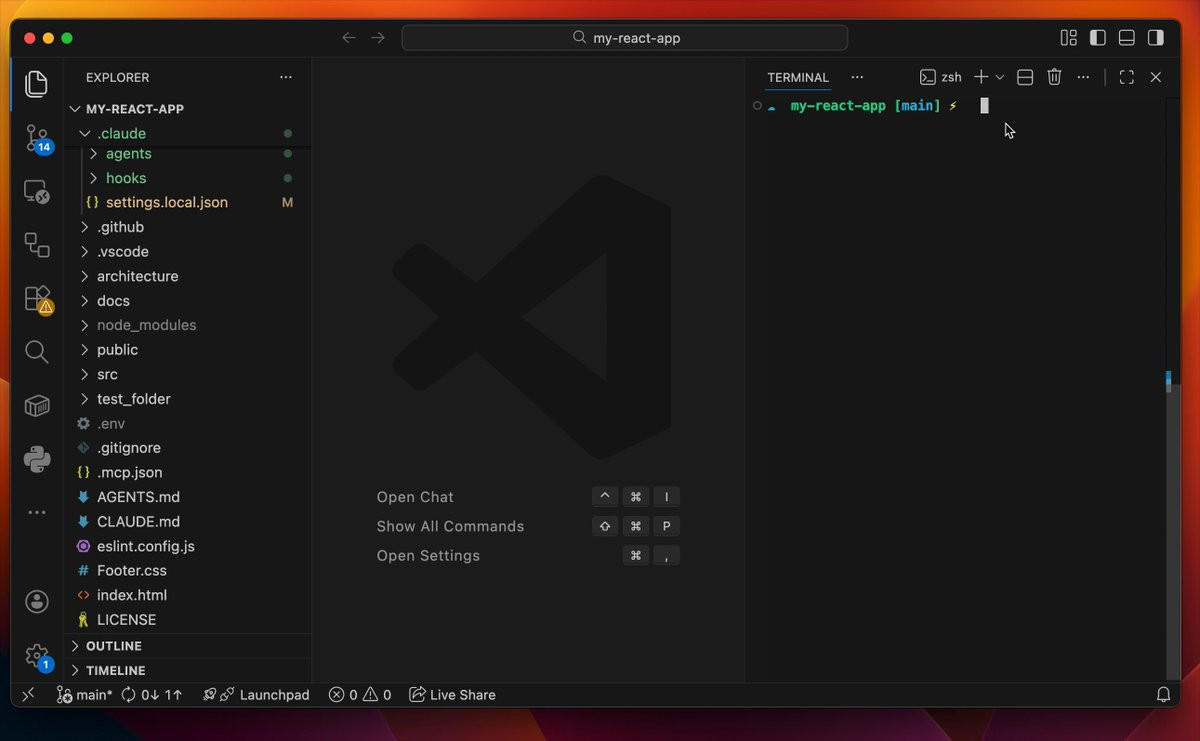Show additional views ellipsis in activity bar
The width and height of the screenshot is (1200, 741).
coord(37,512)
